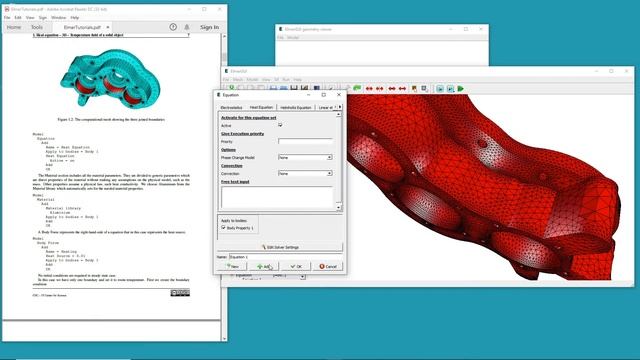Click the Equation dialog scroll up arrow
The height and width of the screenshot is (360, 640).
pos(338,115)
